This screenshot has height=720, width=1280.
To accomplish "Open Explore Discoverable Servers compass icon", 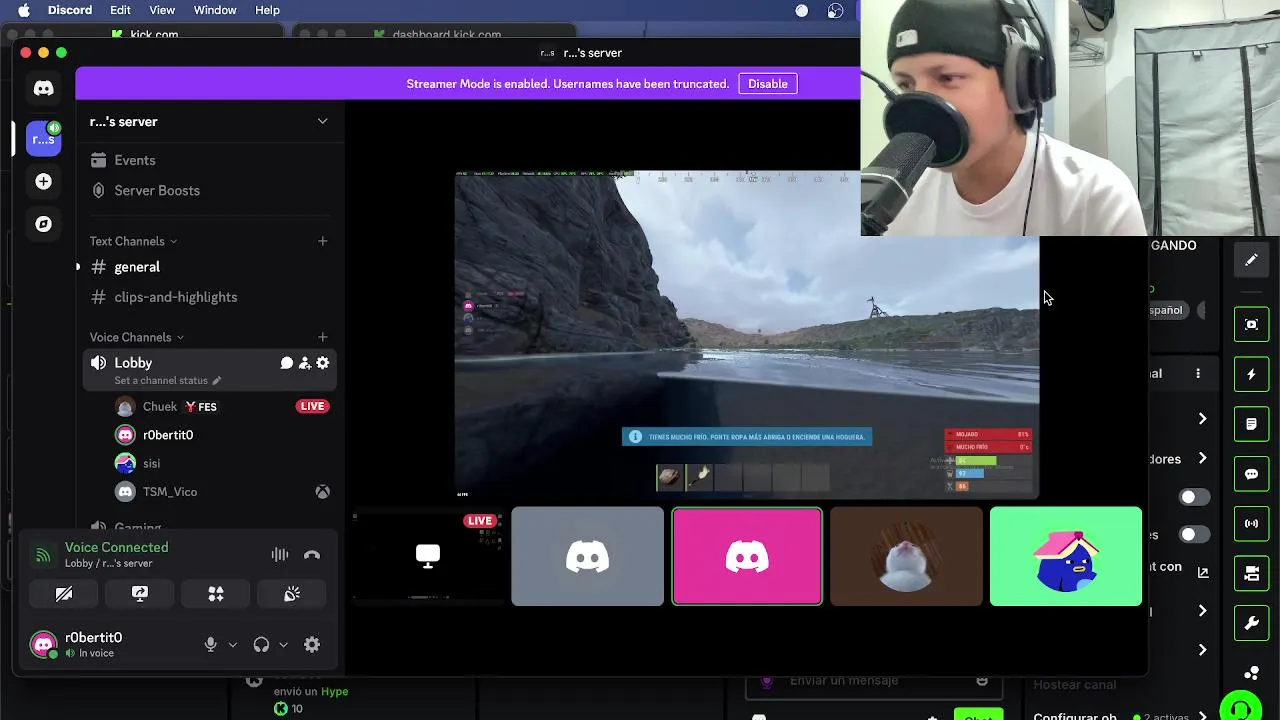I will [43, 224].
